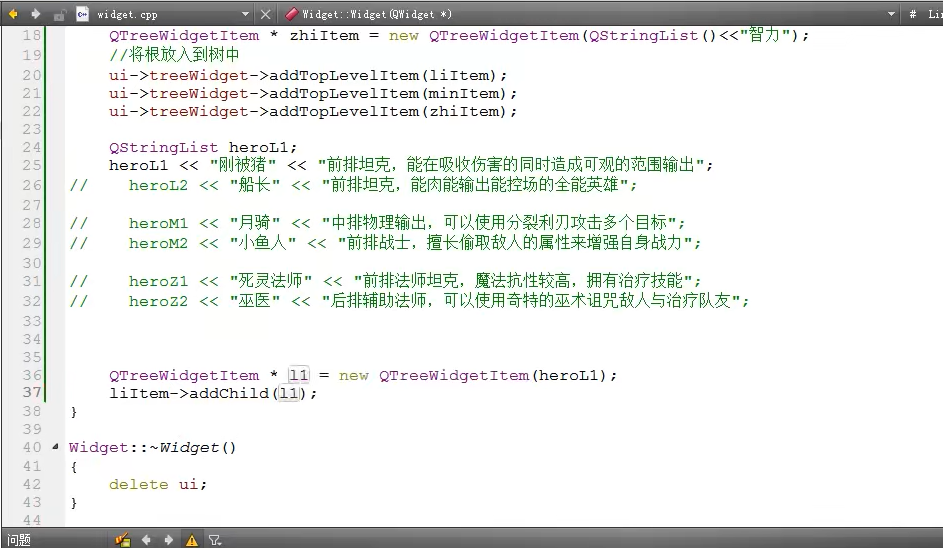Viewport: 943px width, 548px height.
Task: Click the delete ui; statement
Action: (158, 484)
